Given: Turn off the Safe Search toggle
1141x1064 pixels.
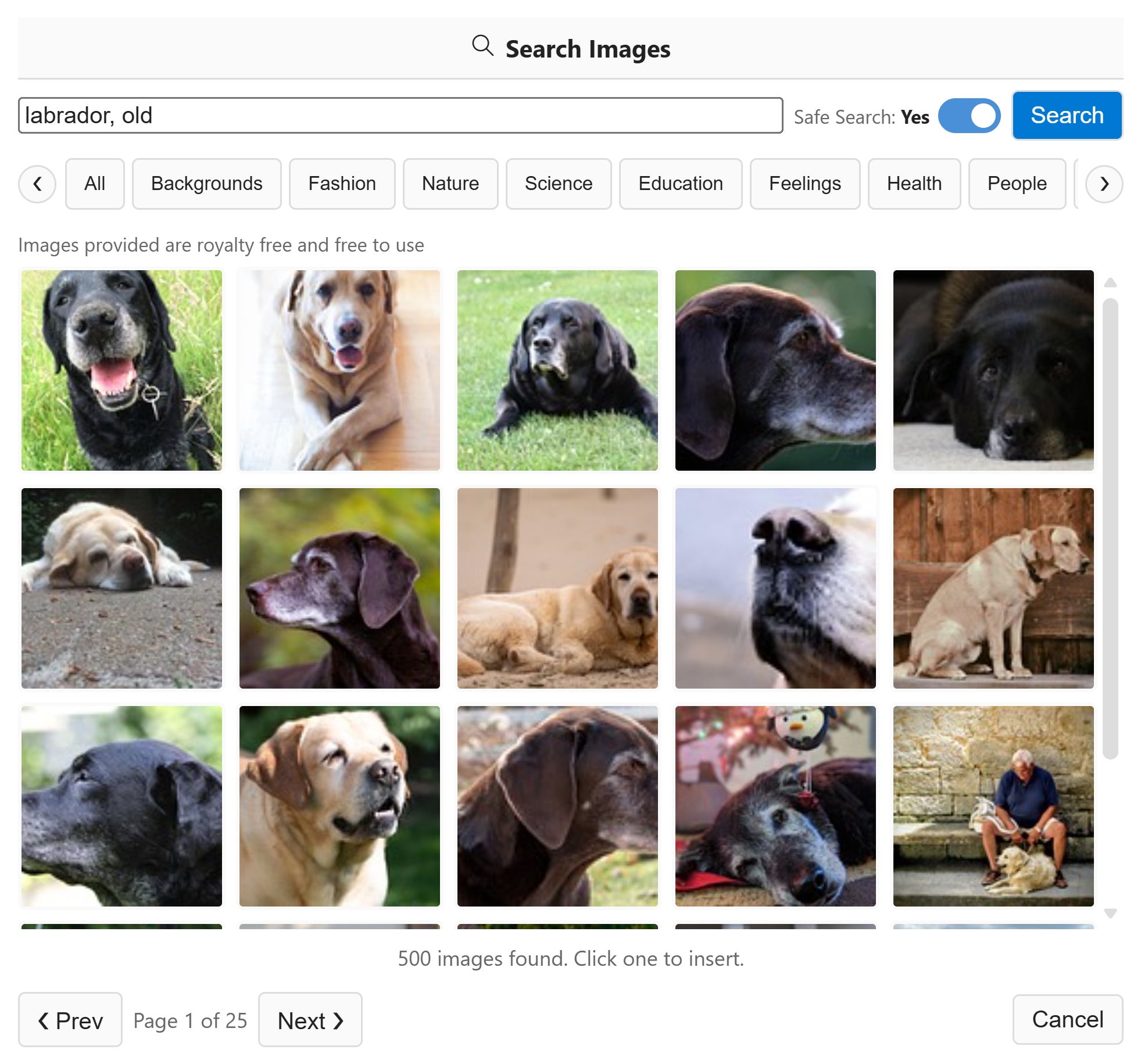Looking at the screenshot, I should coord(969,116).
